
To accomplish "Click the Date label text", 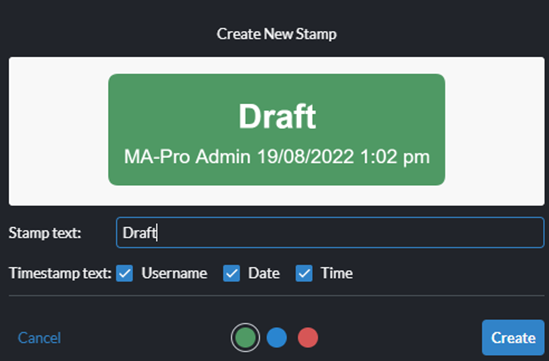I will point(264,273).
